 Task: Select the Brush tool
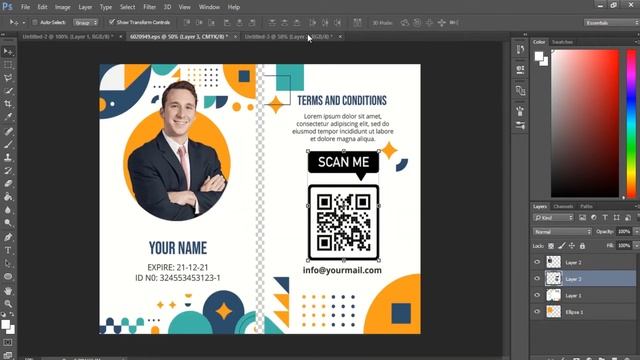[x=8, y=144]
